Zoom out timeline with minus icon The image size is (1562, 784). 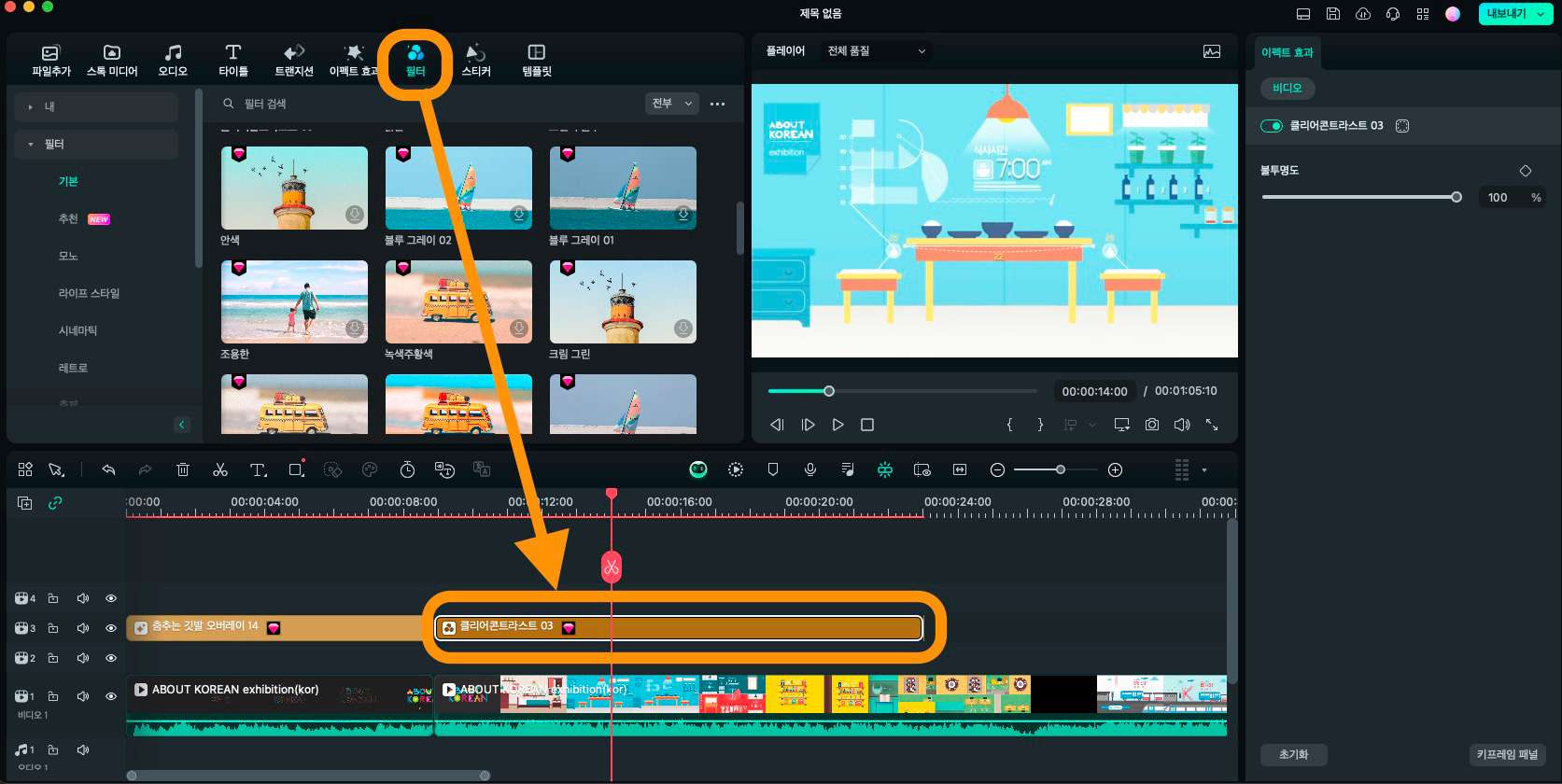pyautogui.click(x=997, y=469)
